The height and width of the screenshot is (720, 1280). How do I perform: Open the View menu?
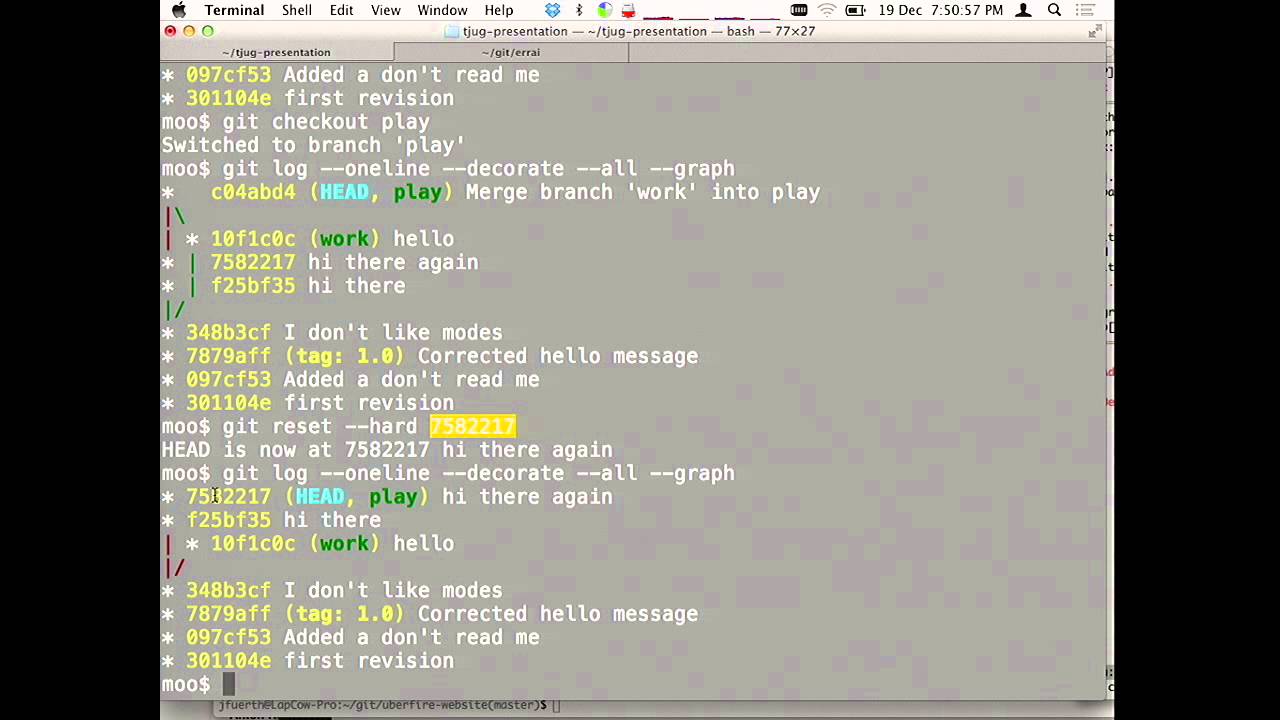[x=385, y=10]
